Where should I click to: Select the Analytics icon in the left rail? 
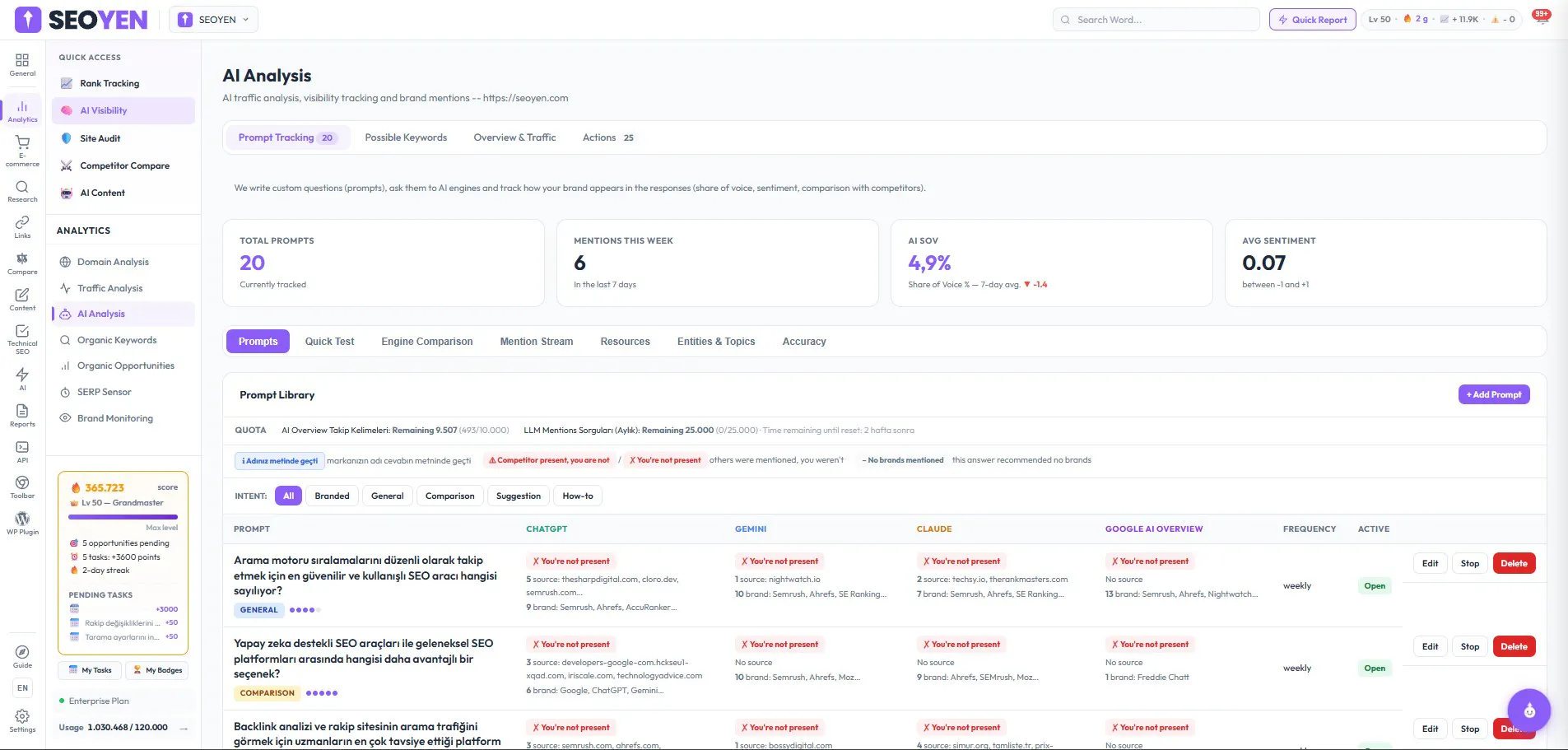[22, 111]
